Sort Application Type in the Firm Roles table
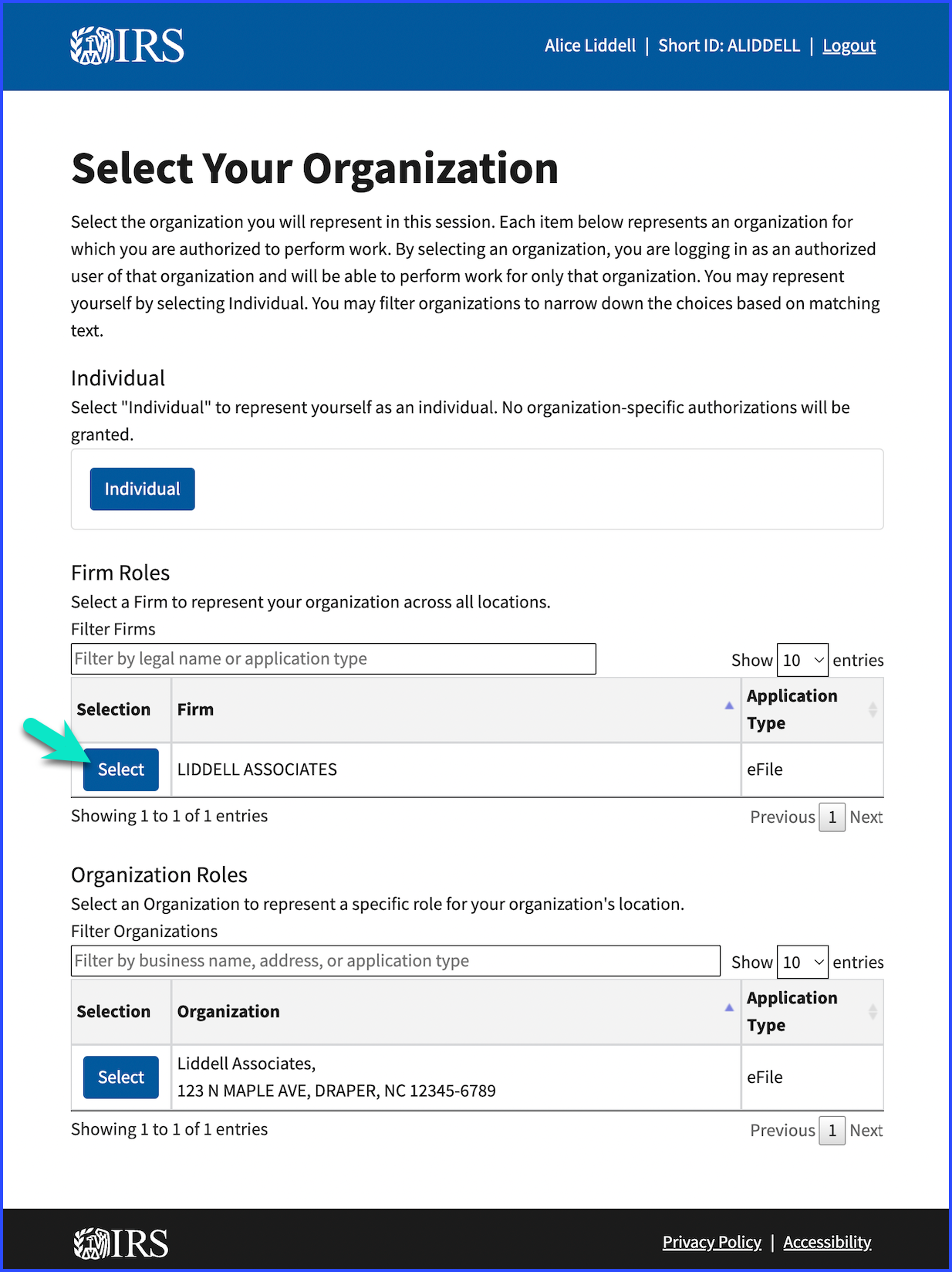The width and height of the screenshot is (952, 1272). point(873,709)
